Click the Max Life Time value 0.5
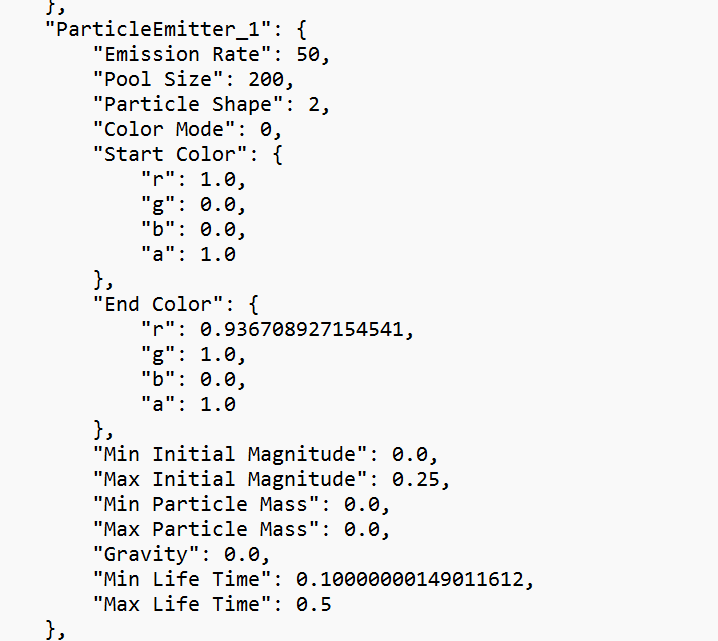This screenshot has height=641, width=718. tap(314, 604)
